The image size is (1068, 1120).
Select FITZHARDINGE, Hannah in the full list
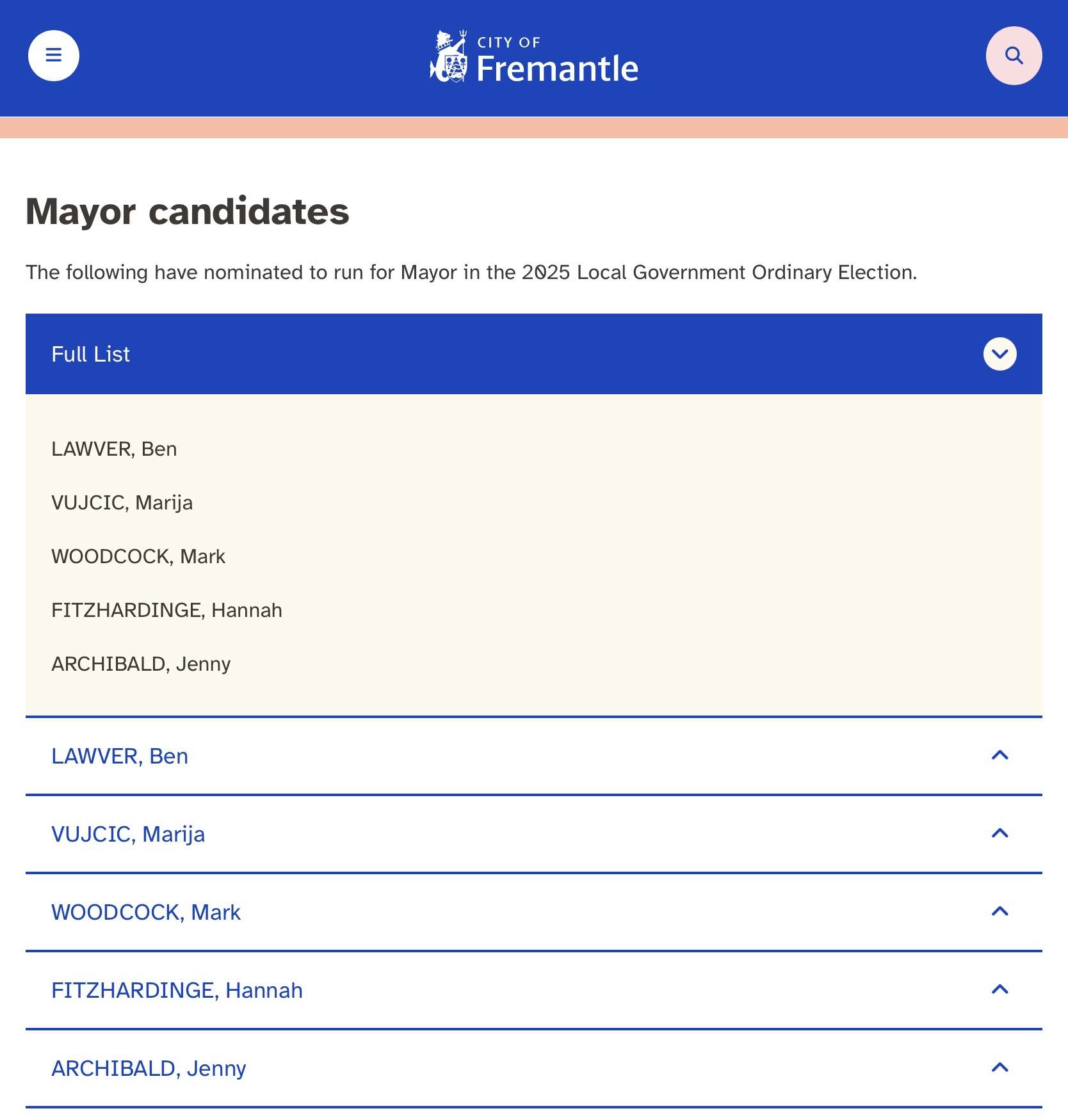click(x=166, y=611)
